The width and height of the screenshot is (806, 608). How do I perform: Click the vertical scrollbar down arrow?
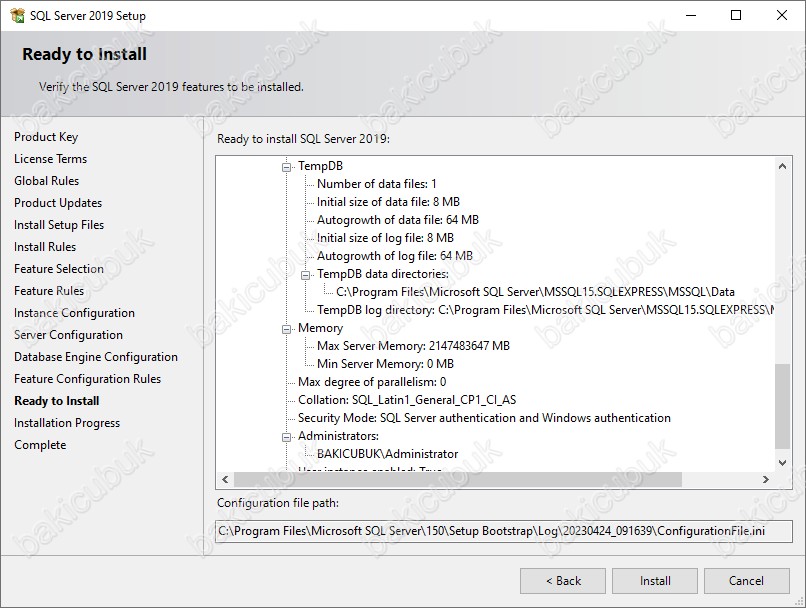click(782, 463)
